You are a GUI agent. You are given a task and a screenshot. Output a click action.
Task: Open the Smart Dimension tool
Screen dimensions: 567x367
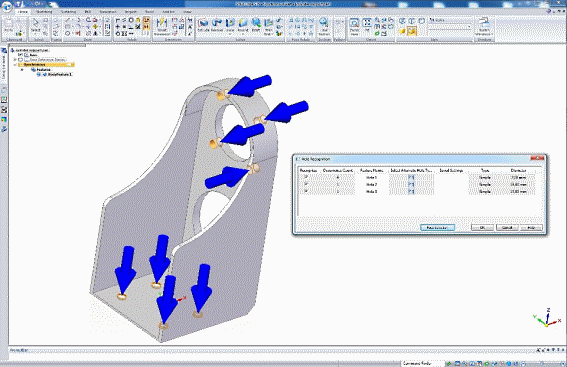(162, 27)
